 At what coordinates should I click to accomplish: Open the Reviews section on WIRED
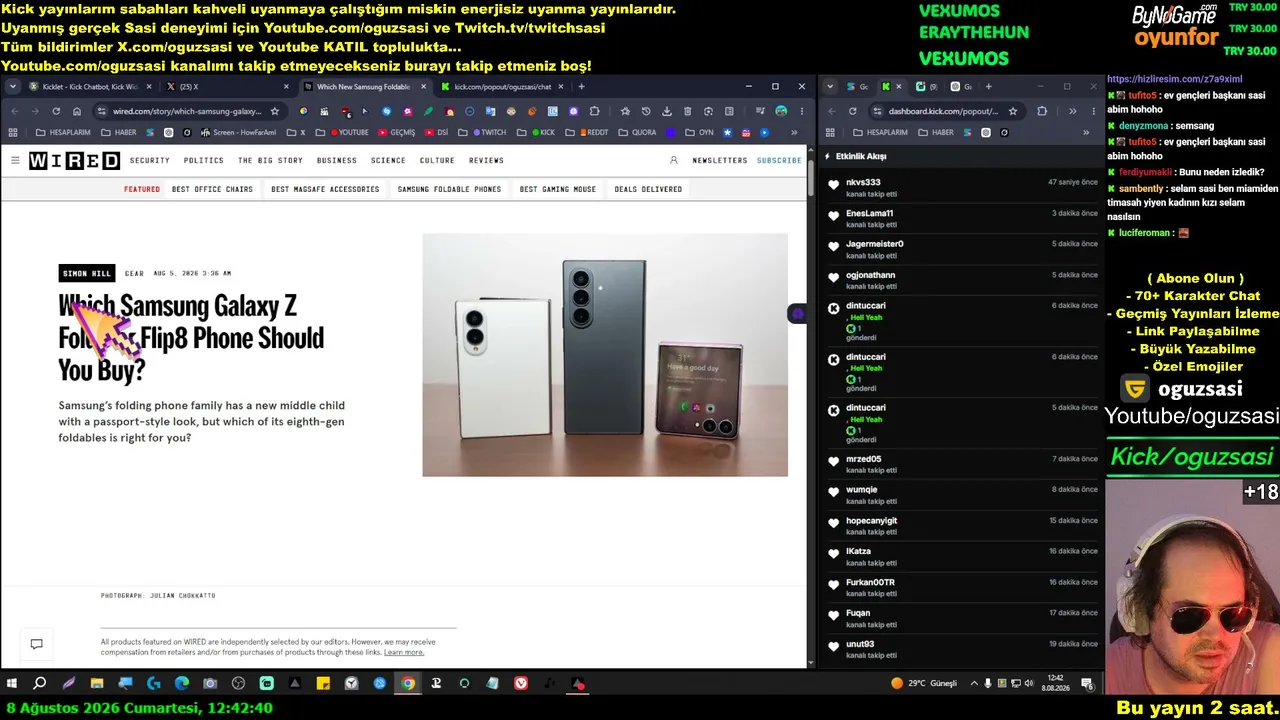[486, 160]
